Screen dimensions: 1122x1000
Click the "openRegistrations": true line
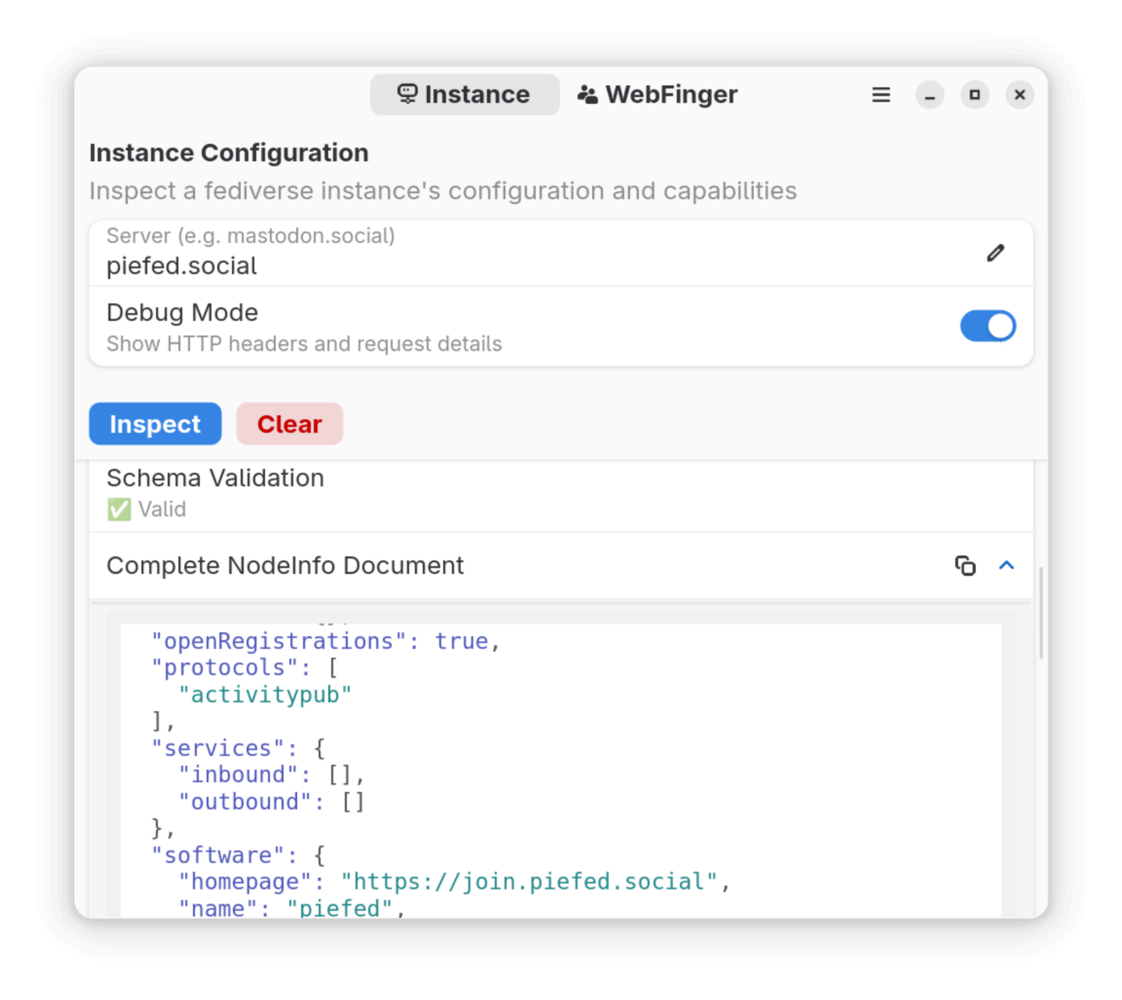click(326, 641)
